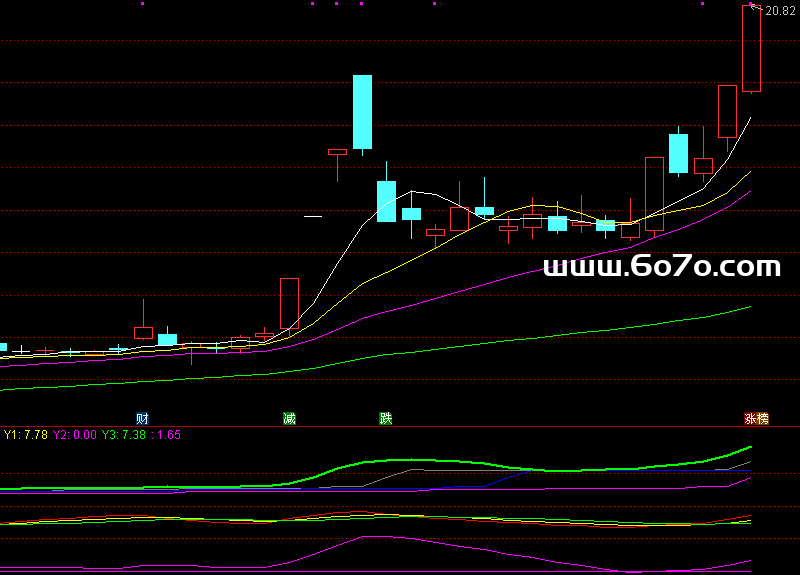Select the hollow white candlestick before final rally
The height and width of the screenshot is (575, 800).
(x=655, y=192)
